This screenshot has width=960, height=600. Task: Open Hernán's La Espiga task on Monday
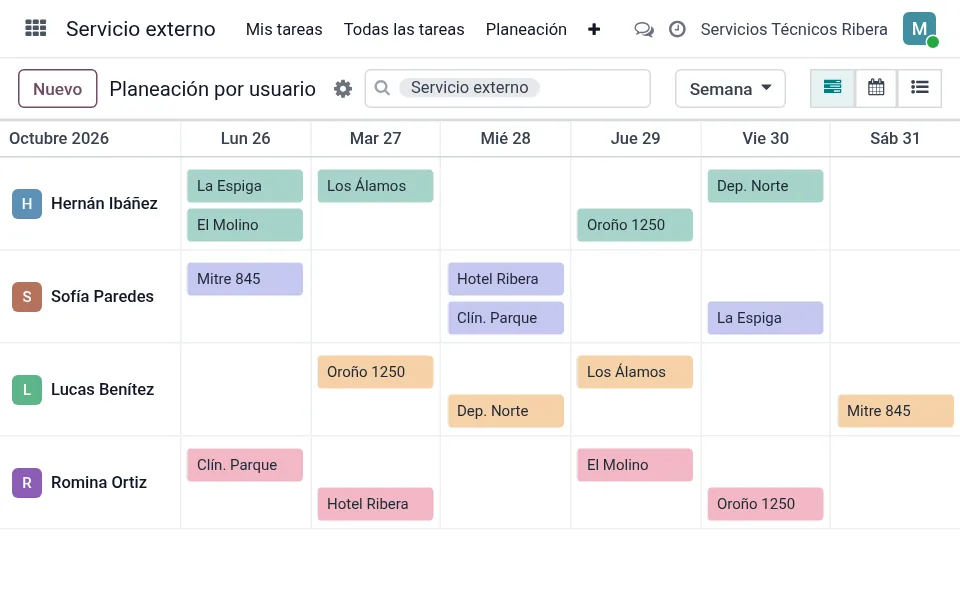point(245,186)
